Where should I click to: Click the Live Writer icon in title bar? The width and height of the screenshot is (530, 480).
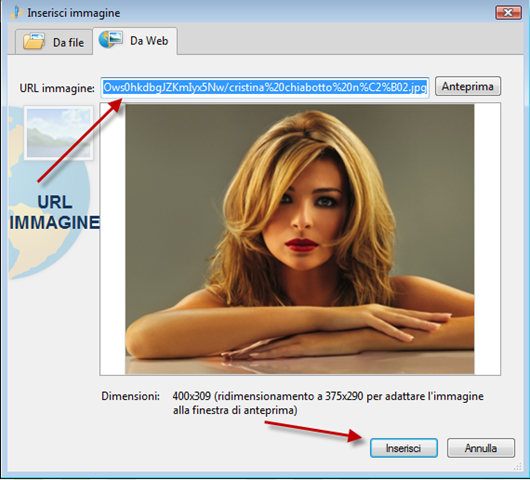(17, 13)
